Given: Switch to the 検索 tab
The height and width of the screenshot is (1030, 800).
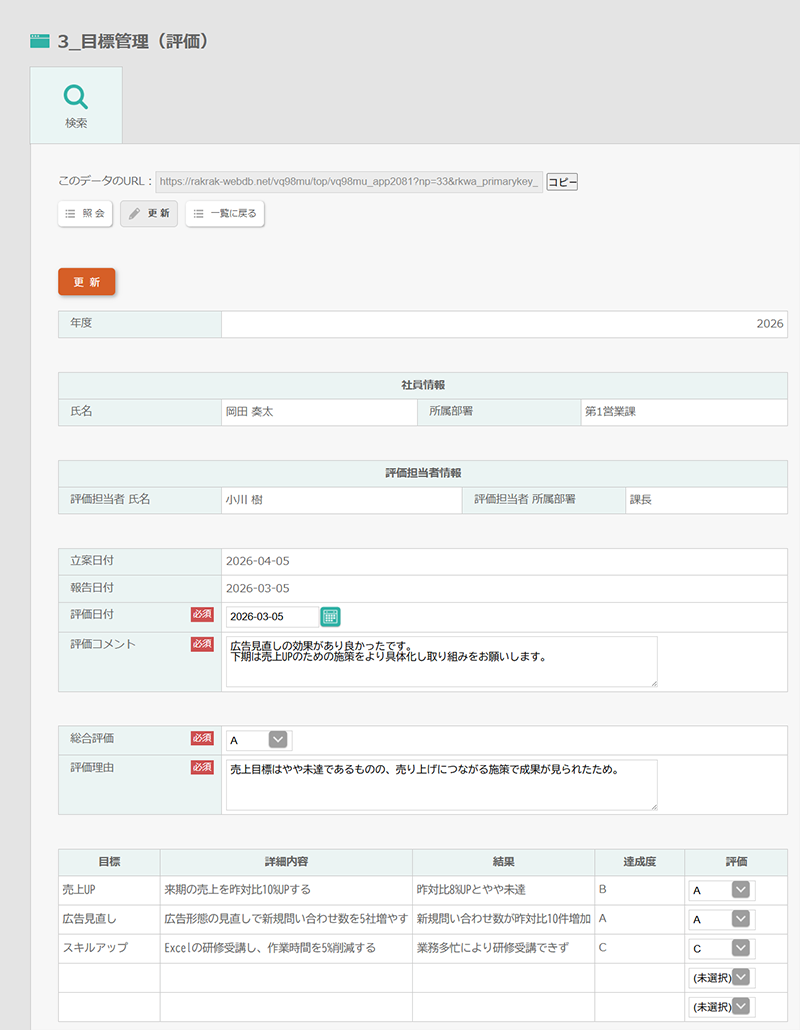Looking at the screenshot, I should click(x=76, y=105).
